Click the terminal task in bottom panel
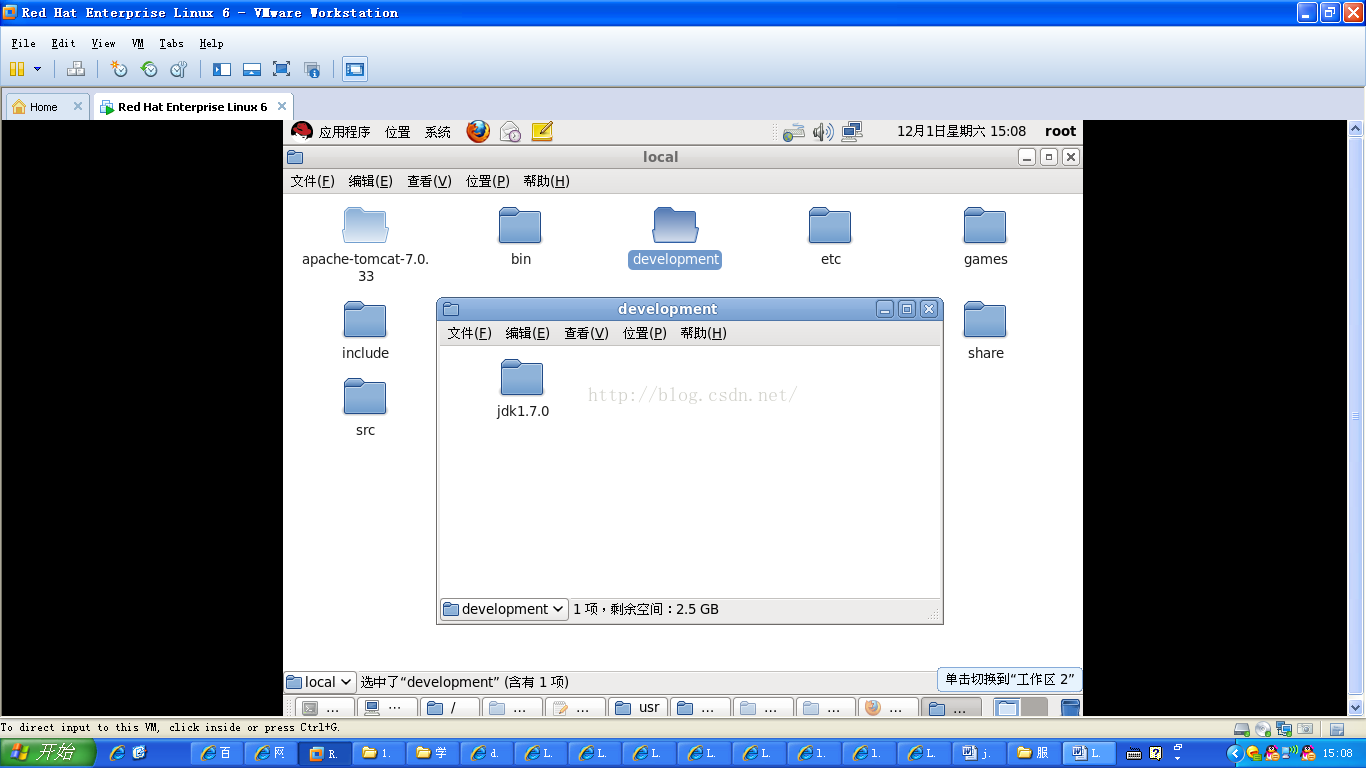Screen dimensions: 1366x768 326,707
